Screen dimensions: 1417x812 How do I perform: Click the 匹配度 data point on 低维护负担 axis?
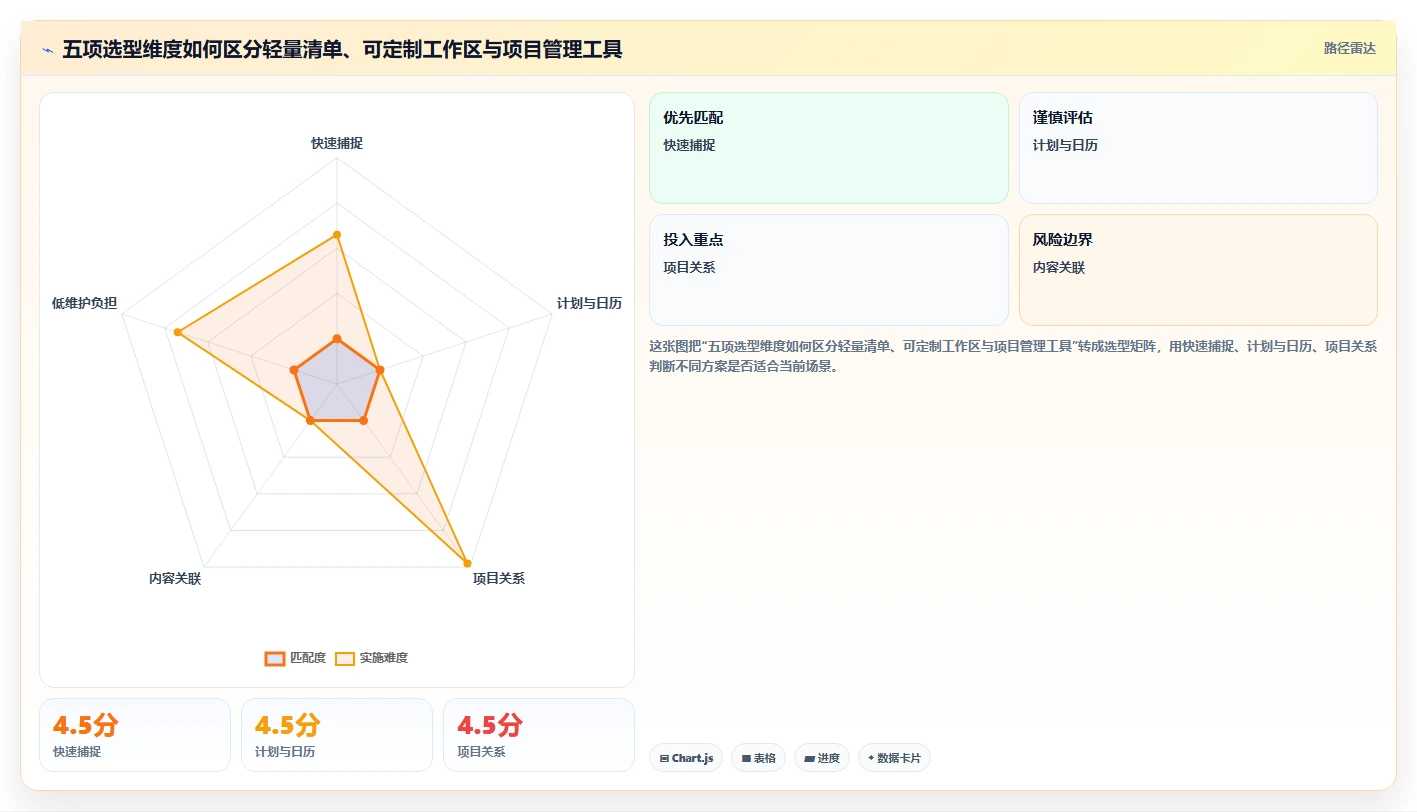point(294,370)
